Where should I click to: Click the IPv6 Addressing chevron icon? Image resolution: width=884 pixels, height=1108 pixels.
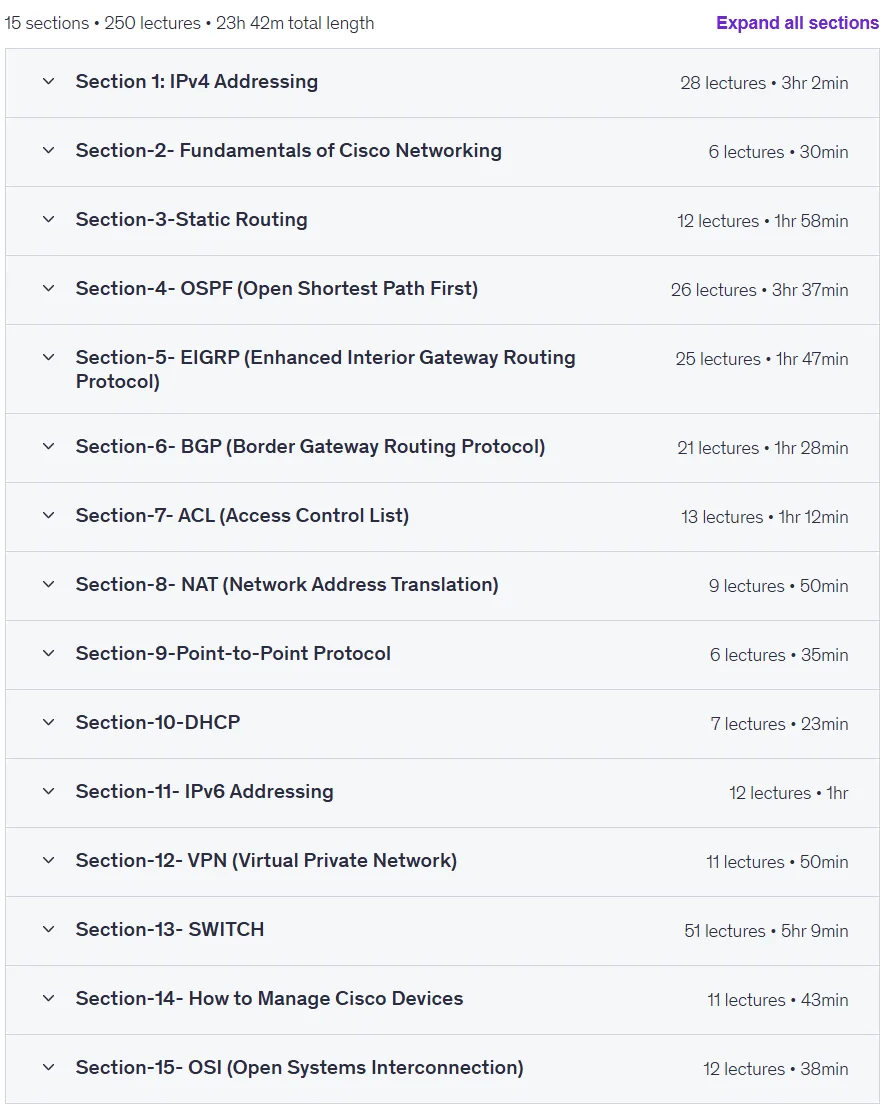pyautogui.click(x=48, y=791)
